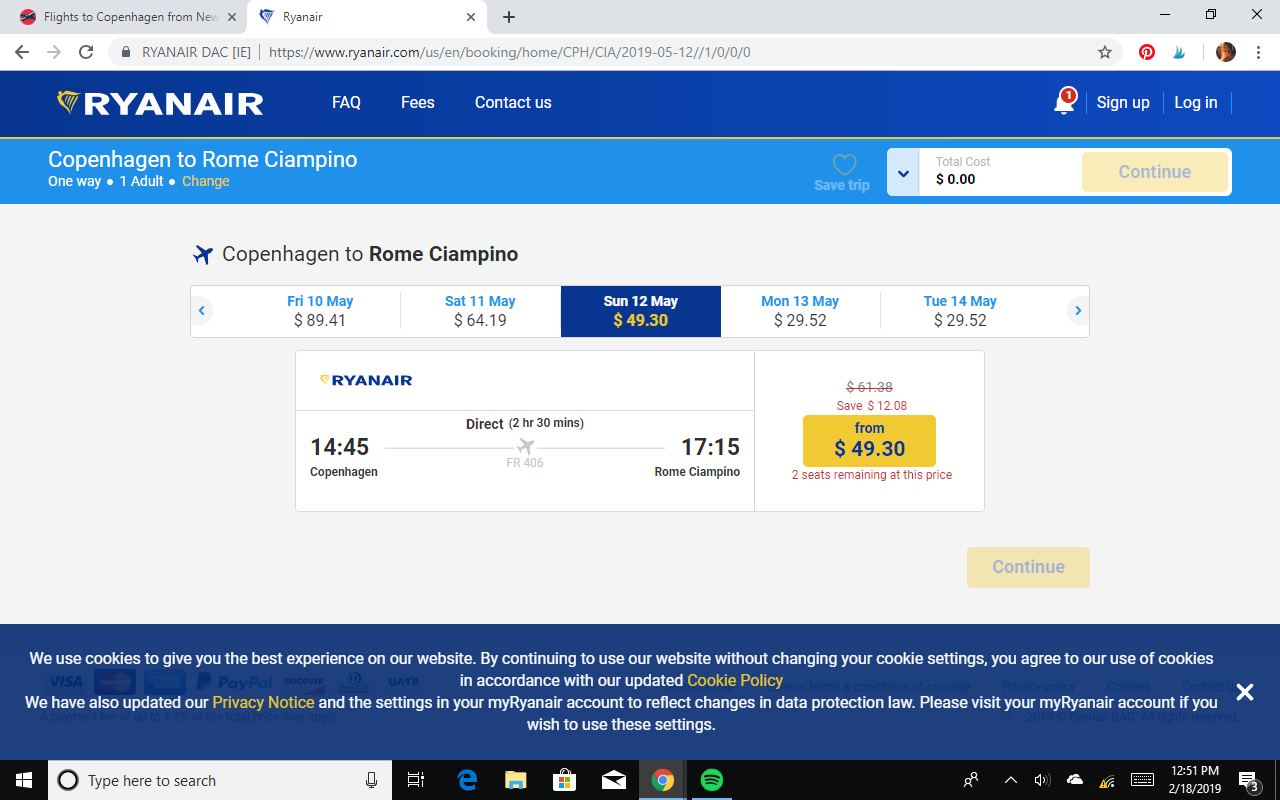Click the struck-through $61.38 price

[870, 387]
